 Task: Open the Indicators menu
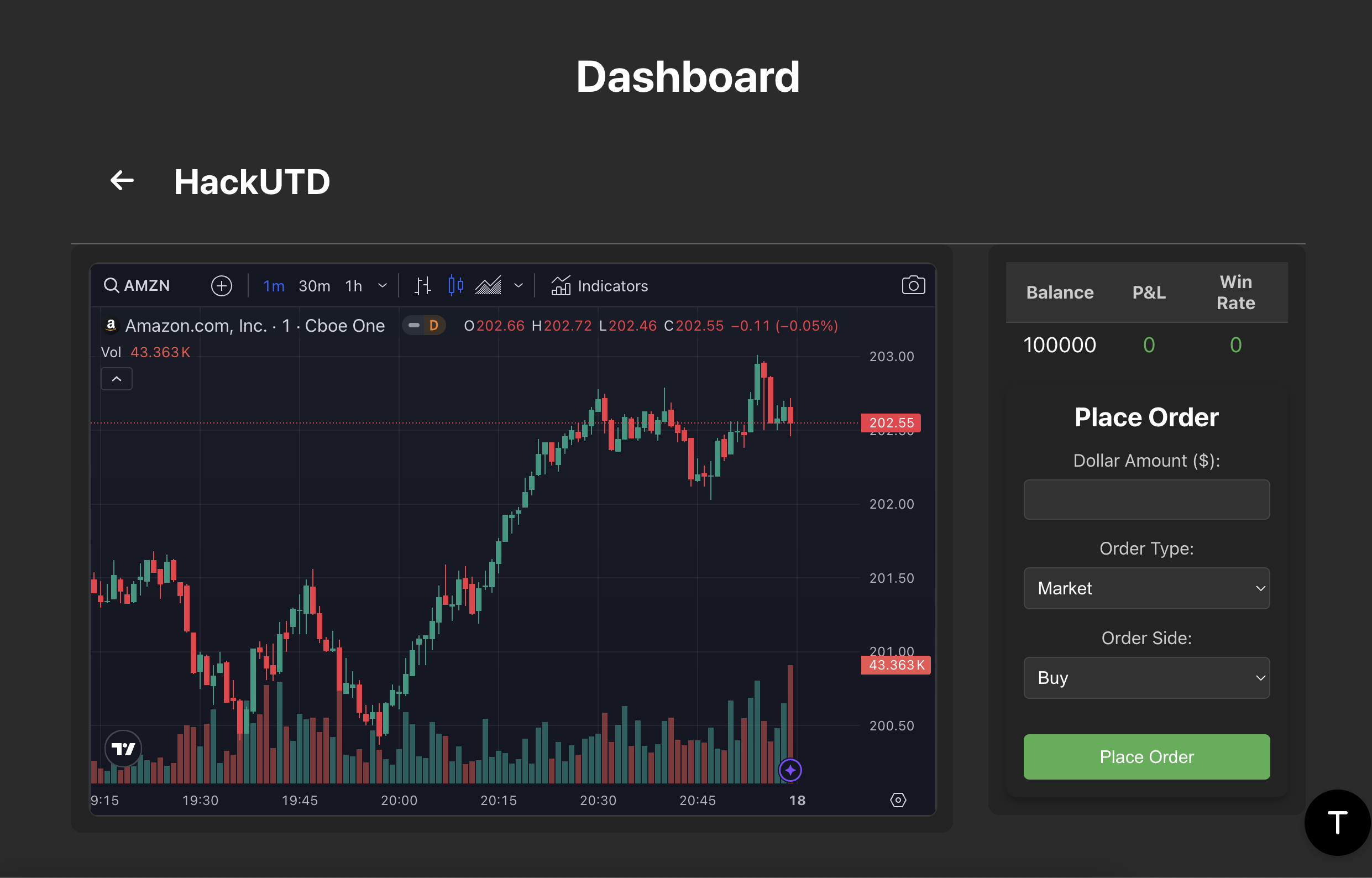[x=600, y=286]
